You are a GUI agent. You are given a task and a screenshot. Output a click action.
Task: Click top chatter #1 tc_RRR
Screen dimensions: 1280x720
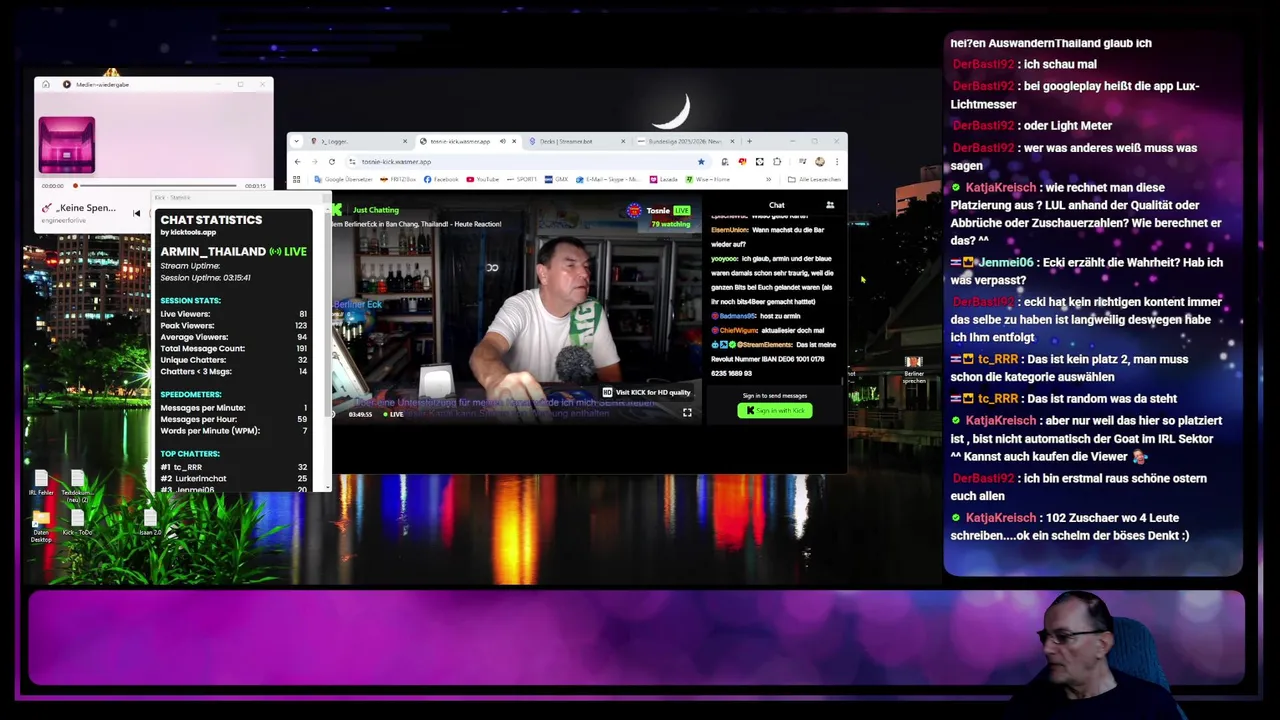(x=233, y=467)
